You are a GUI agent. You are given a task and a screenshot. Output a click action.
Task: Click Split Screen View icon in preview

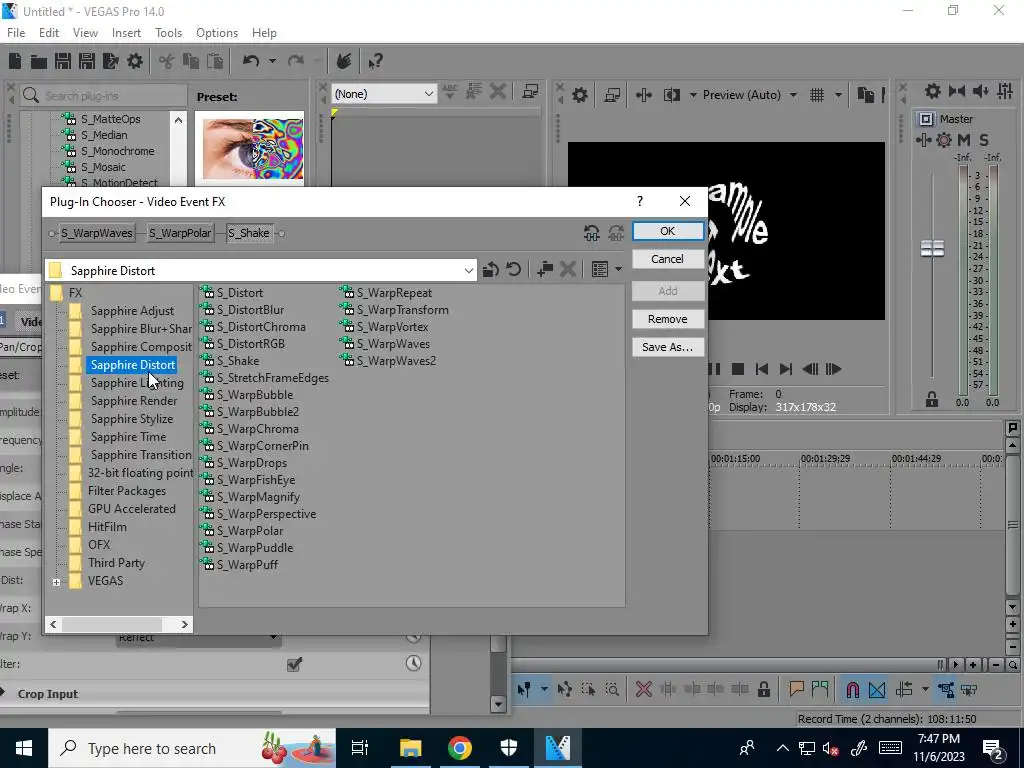point(672,95)
